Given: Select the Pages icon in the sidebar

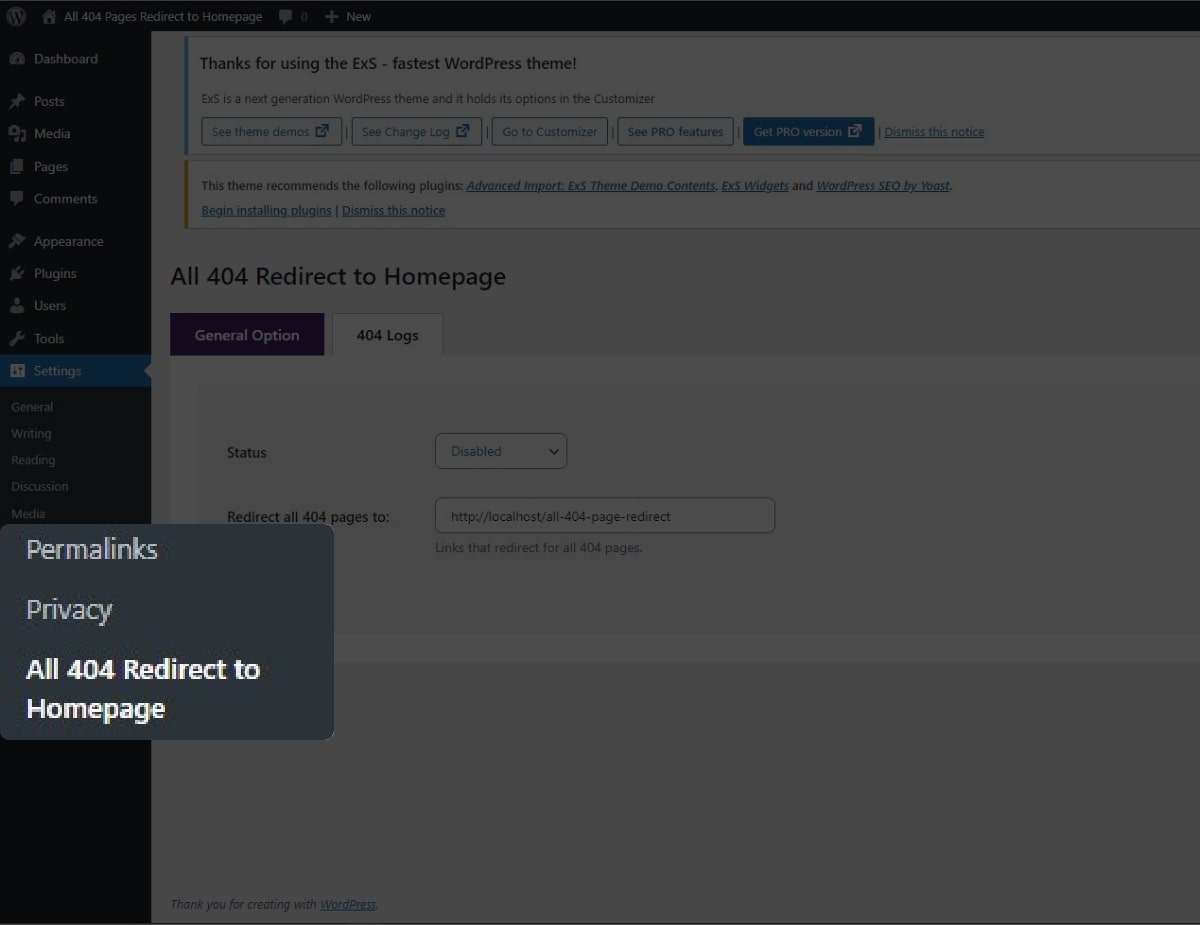Looking at the screenshot, I should 17,166.
